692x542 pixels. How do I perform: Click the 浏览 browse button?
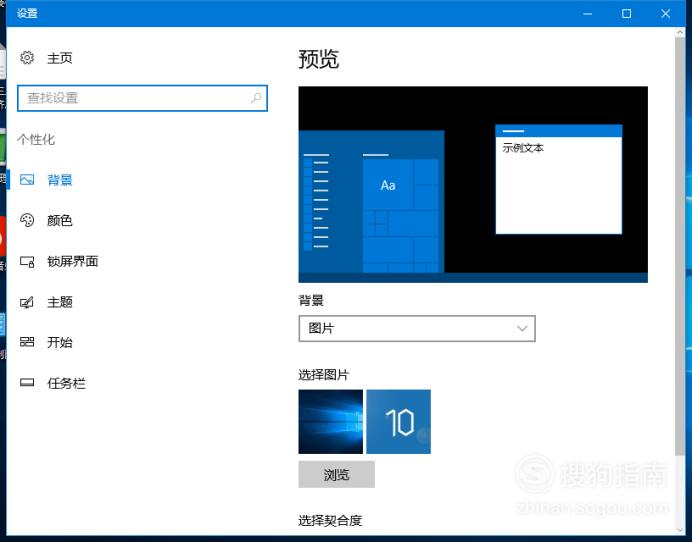pyautogui.click(x=336, y=474)
